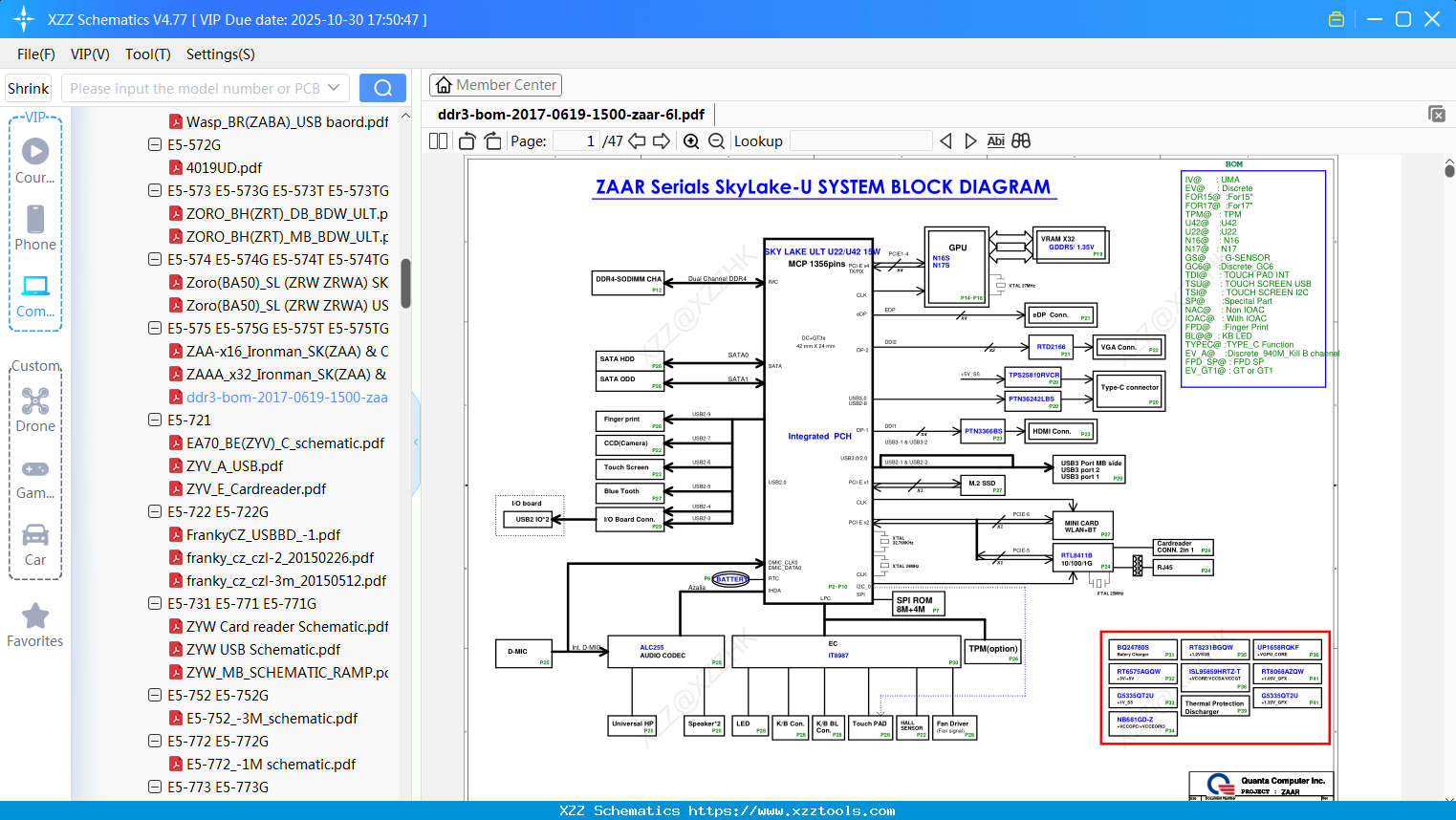The height and width of the screenshot is (820, 1456).
Task: Open the Course category in sidebar
Action: click(35, 160)
